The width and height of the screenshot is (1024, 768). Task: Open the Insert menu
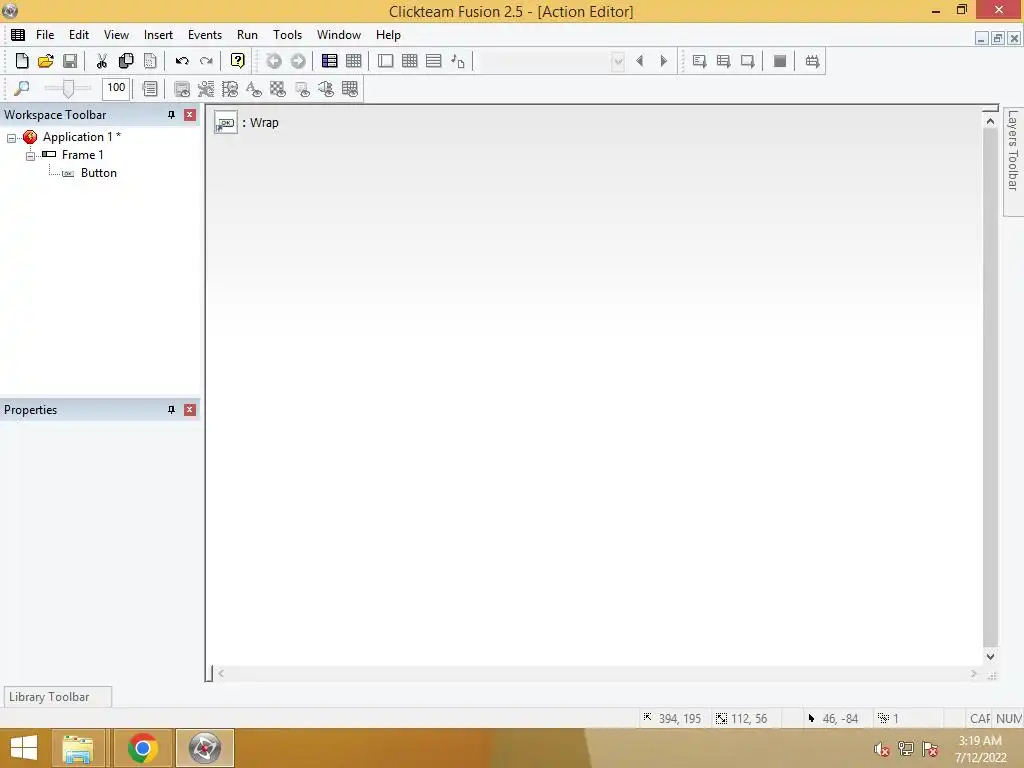(158, 35)
